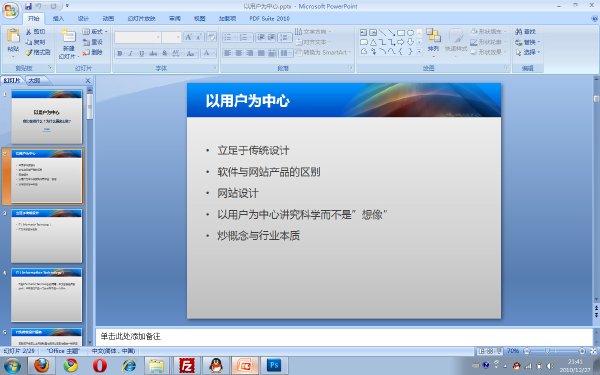The image size is (600, 375).
Task: Increase font size with grow font icon
Action: [188, 37]
